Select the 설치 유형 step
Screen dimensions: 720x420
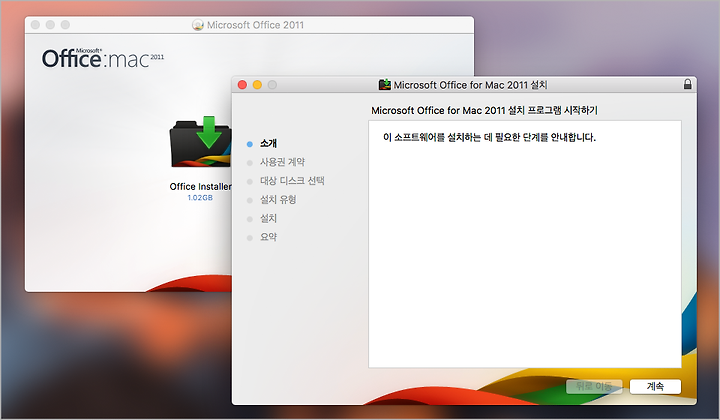(278, 200)
